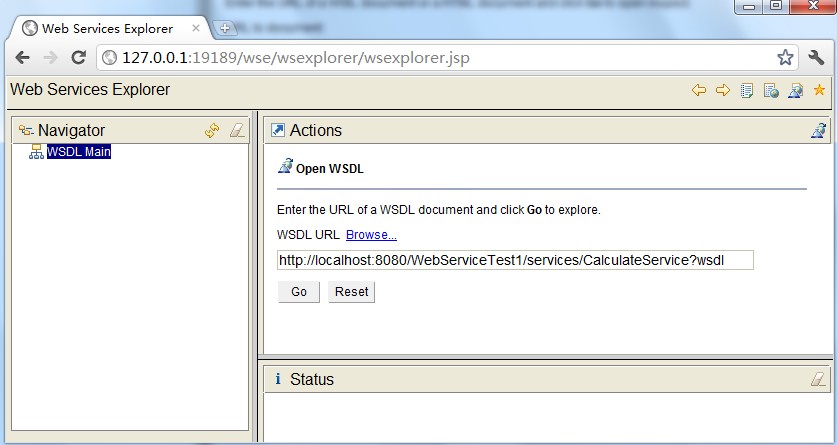Clear the Status pane with the eraser icon
The width and height of the screenshot is (837, 445).
818,379
